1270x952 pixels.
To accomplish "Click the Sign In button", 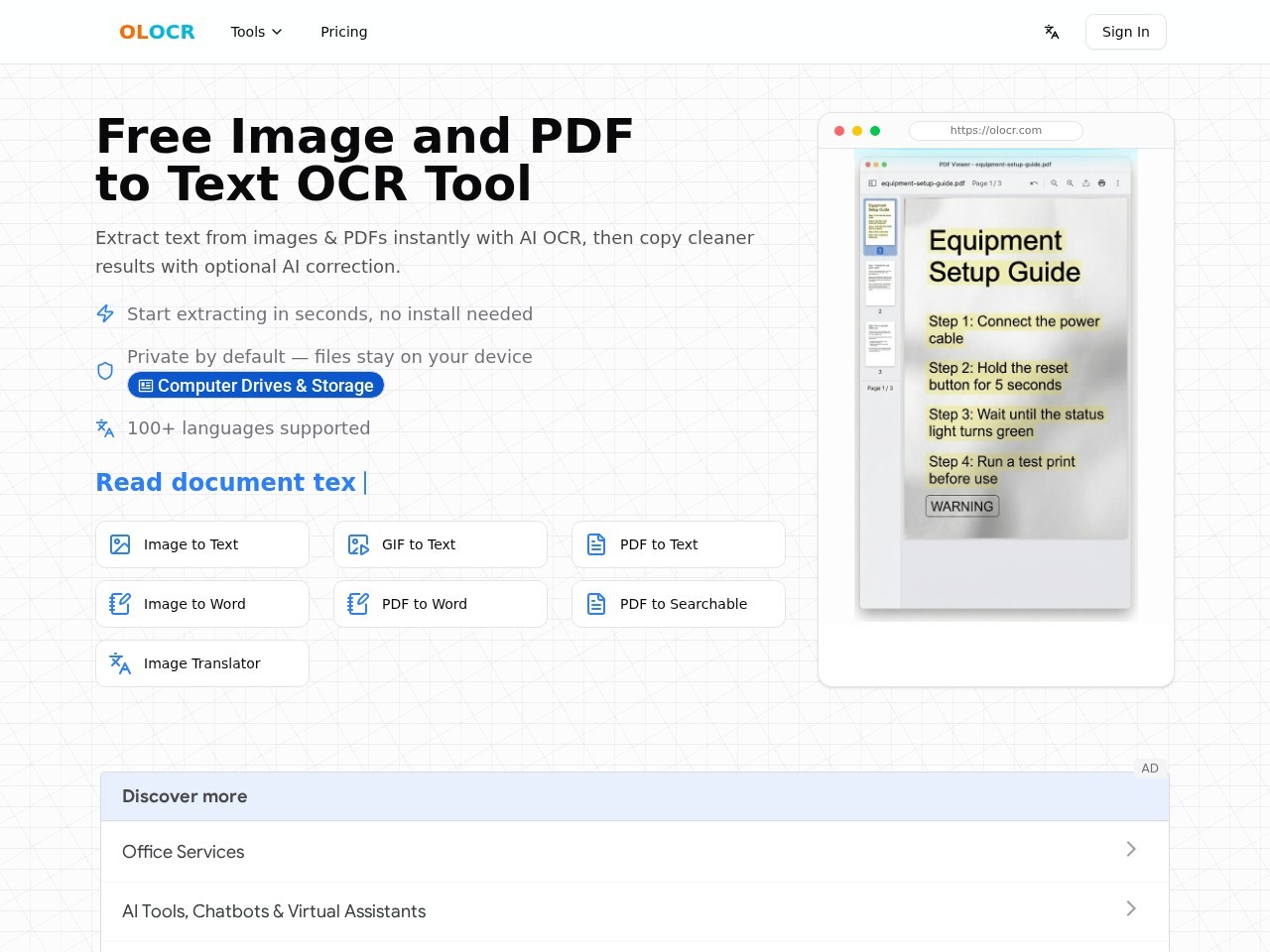I will click(1126, 32).
